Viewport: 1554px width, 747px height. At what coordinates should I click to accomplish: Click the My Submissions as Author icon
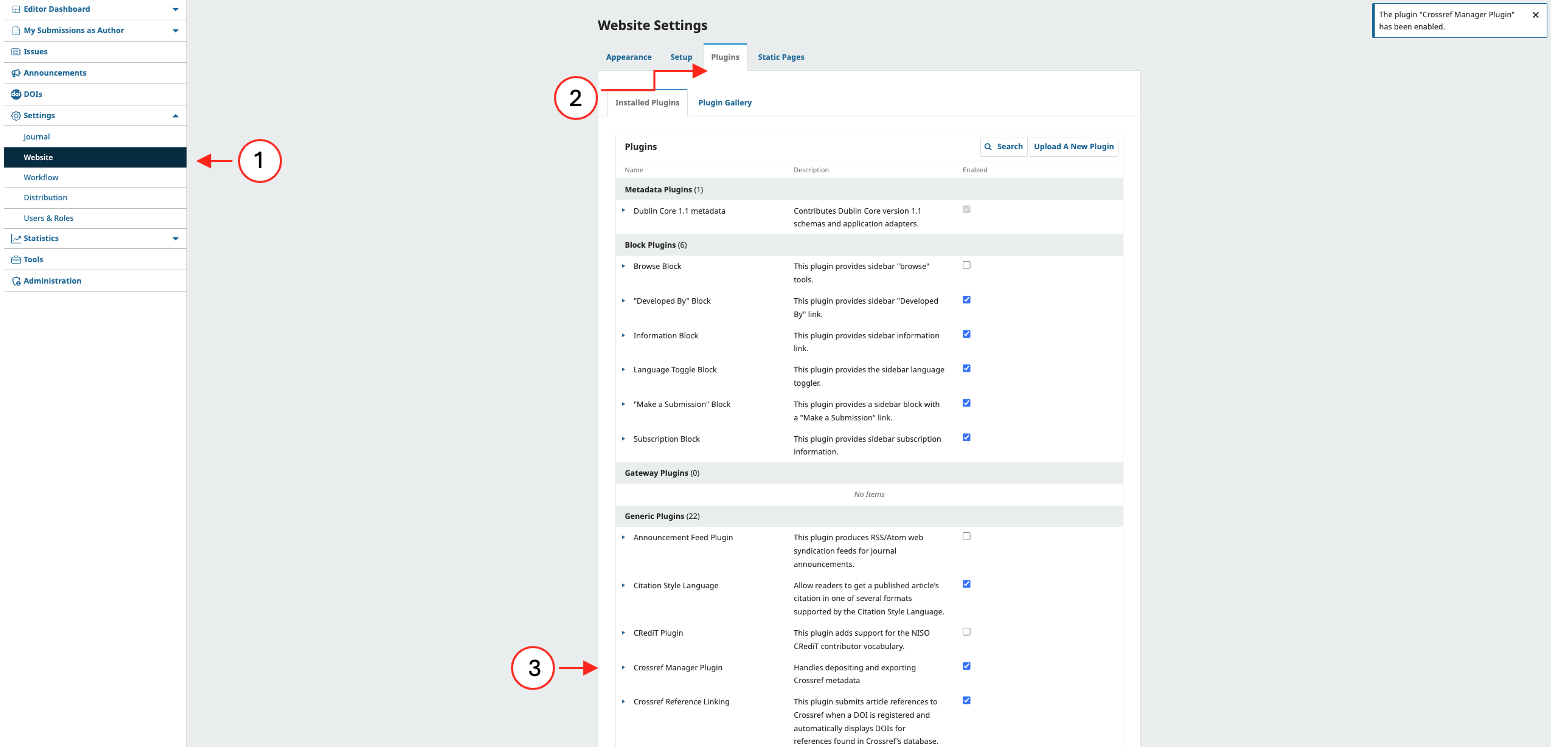16,30
